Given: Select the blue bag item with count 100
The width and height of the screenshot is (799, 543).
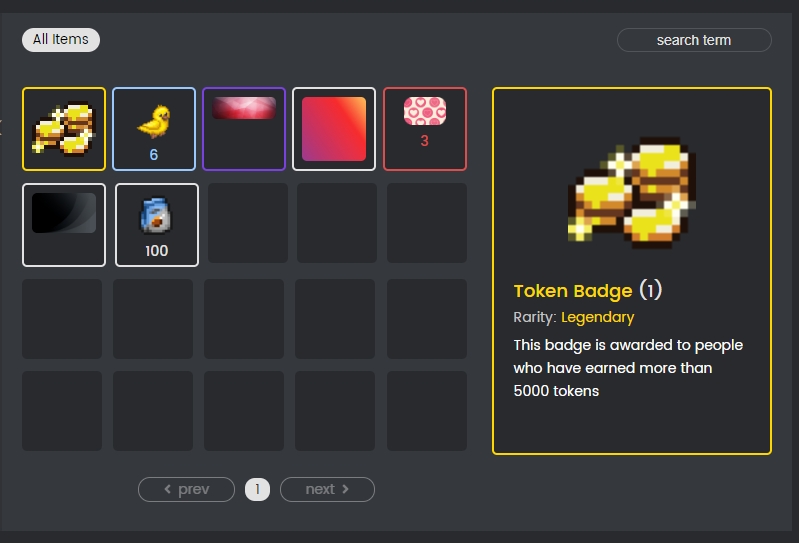Looking at the screenshot, I should point(157,225).
